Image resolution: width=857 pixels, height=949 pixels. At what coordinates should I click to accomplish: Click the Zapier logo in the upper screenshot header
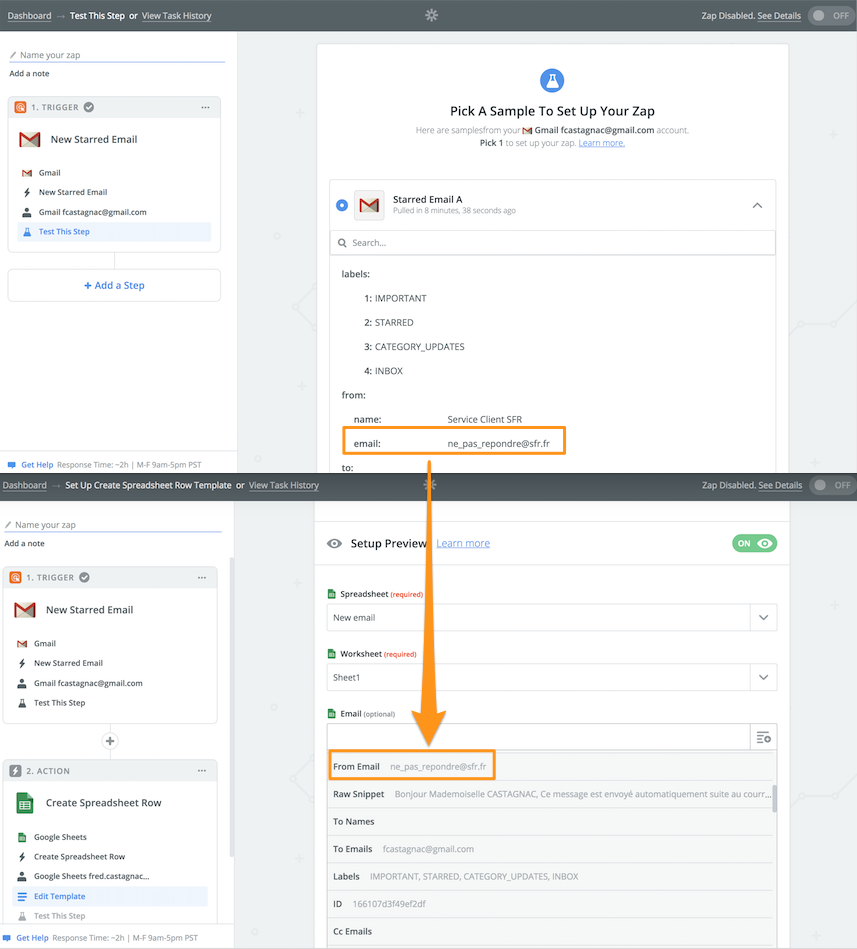[x=431, y=15]
